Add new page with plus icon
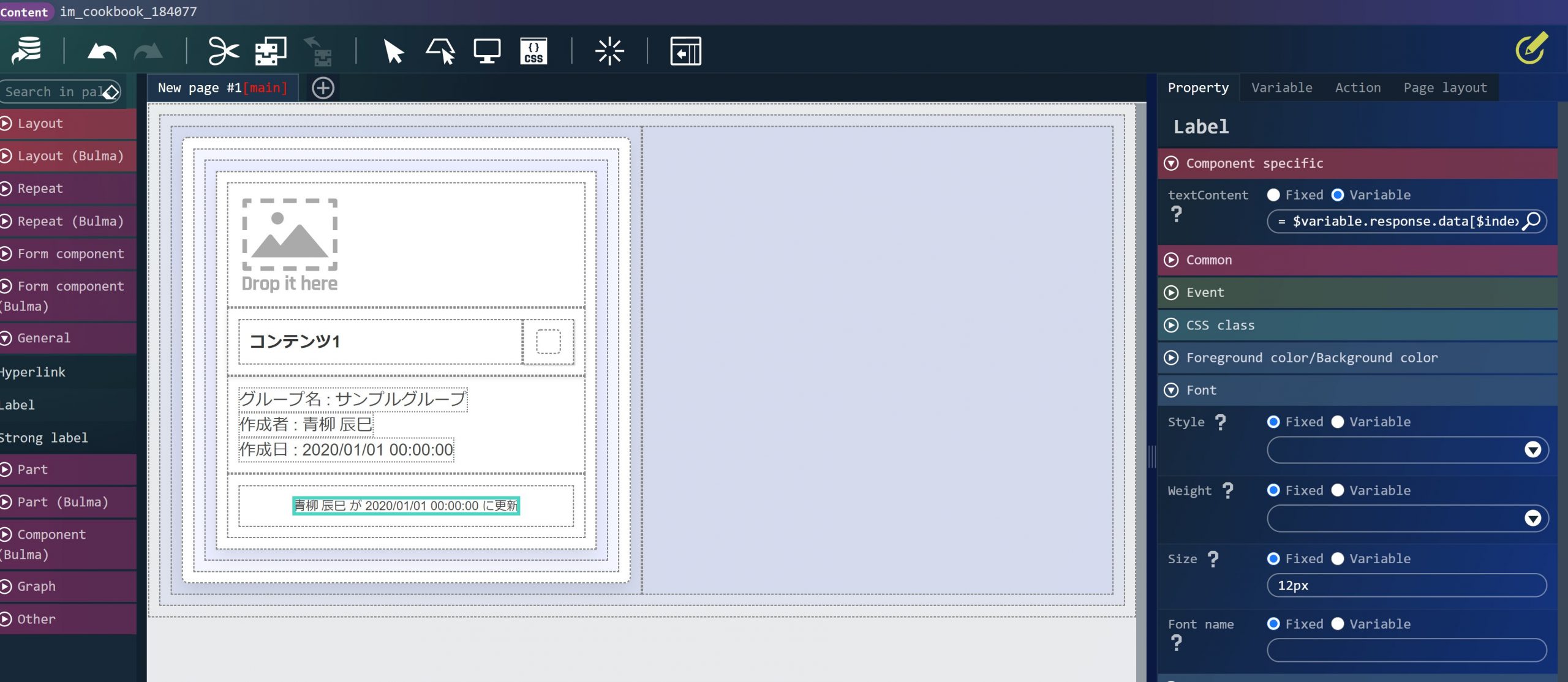1568x682 pixels. pos(323,88)
